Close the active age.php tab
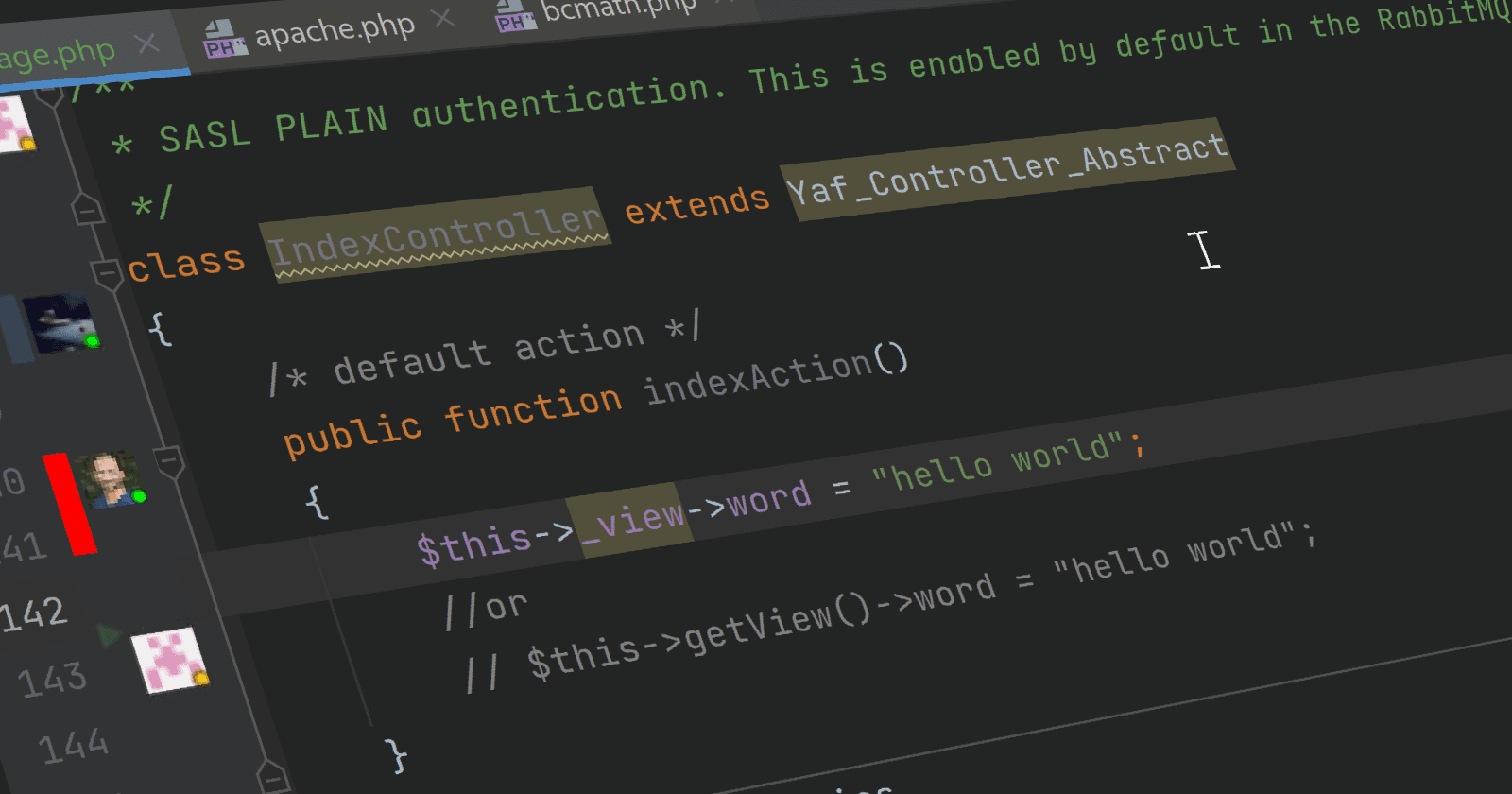 coord(146,43)
